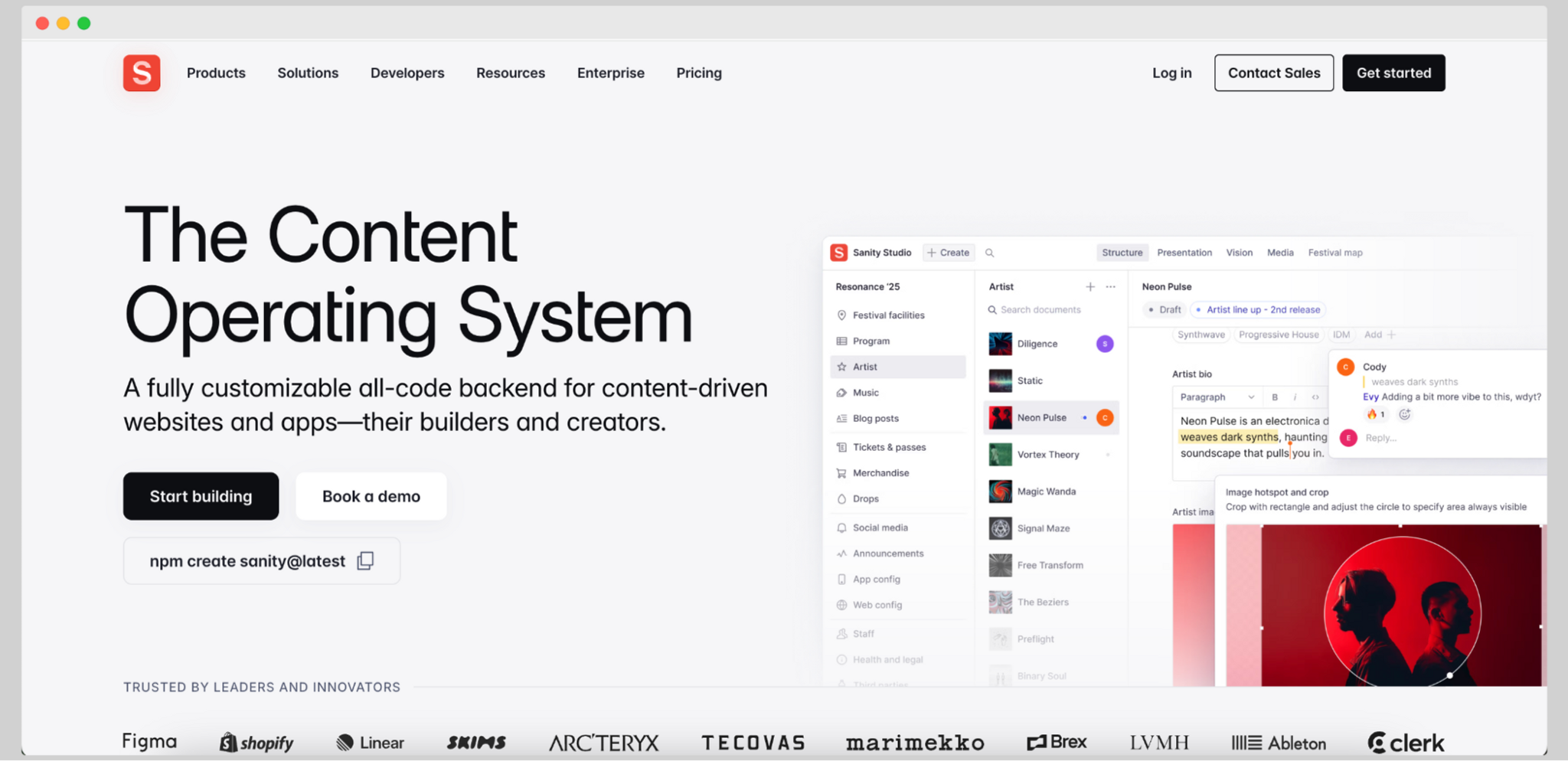This screenshot has width=1568, height=761.
Task: Add a reaction with the smiley icon
Action: (x=1405, y=414)
